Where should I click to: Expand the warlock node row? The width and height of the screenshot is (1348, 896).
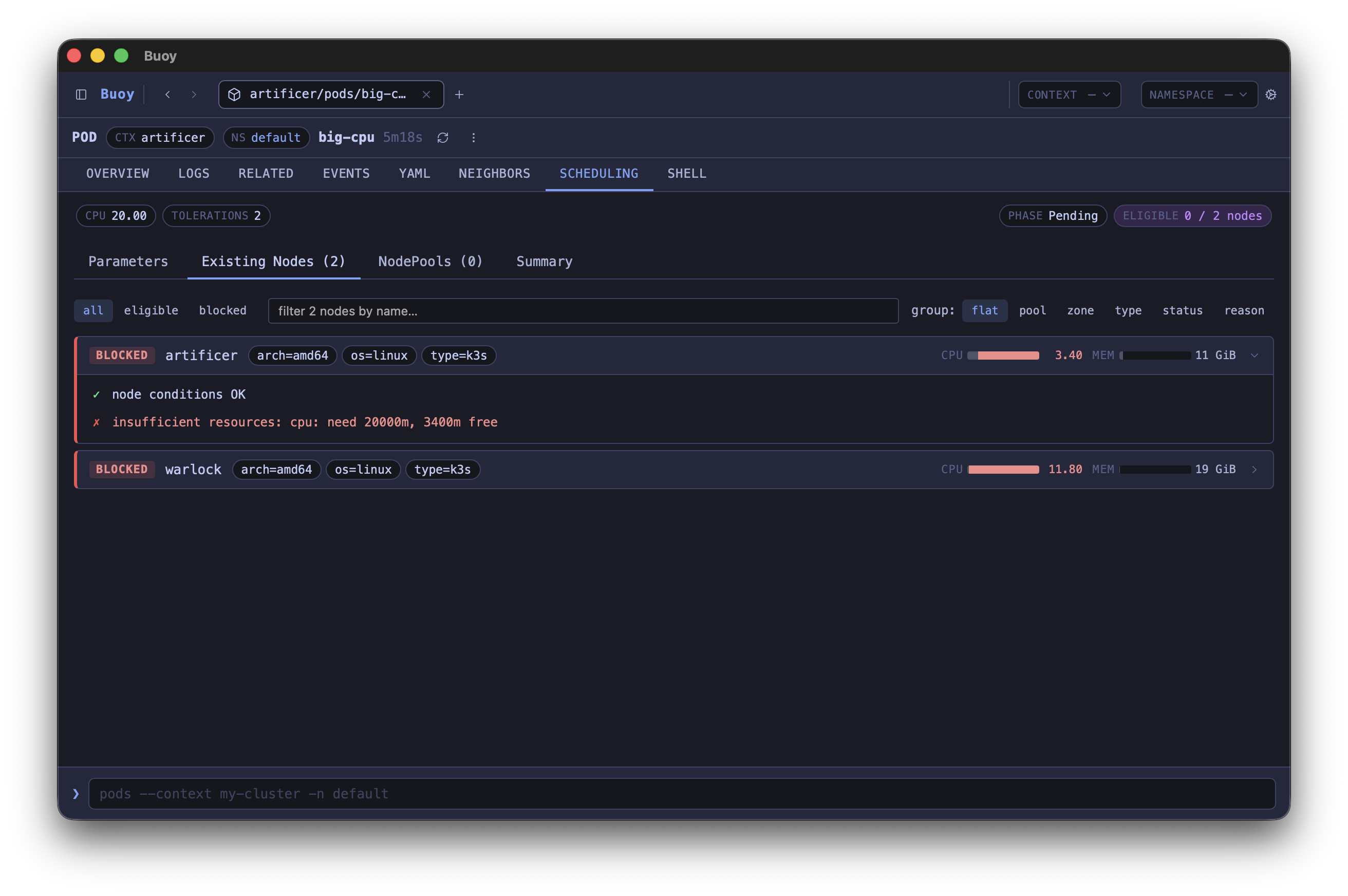(1255, 469)
